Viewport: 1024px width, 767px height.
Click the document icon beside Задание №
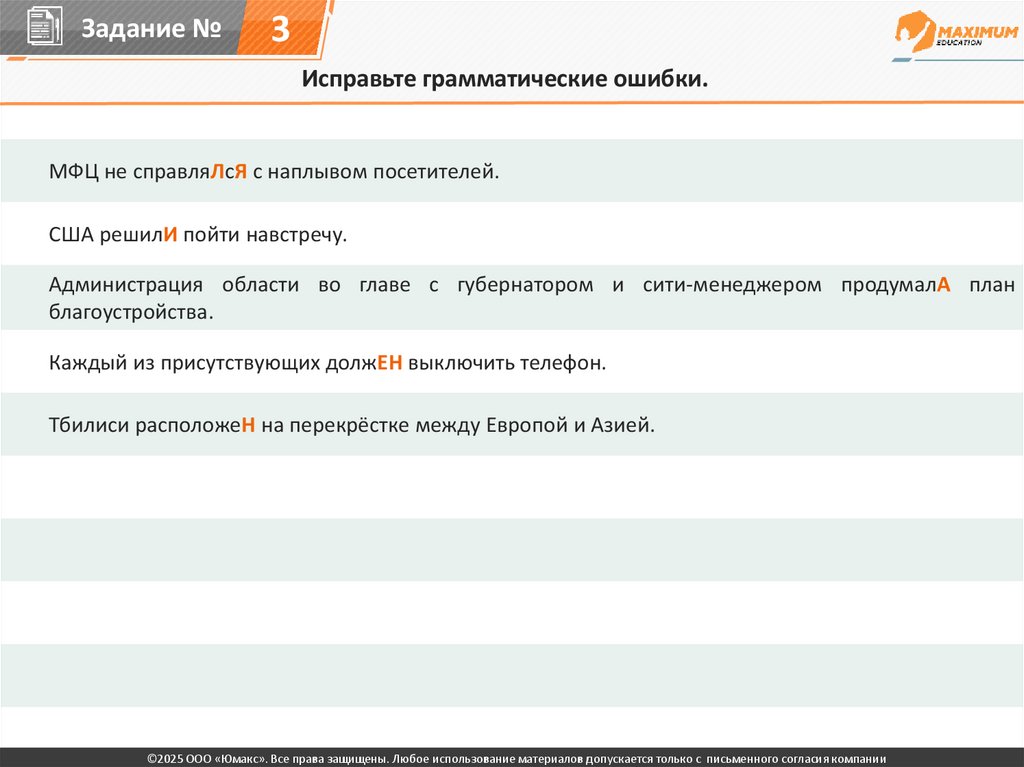(x=44, y=27)
